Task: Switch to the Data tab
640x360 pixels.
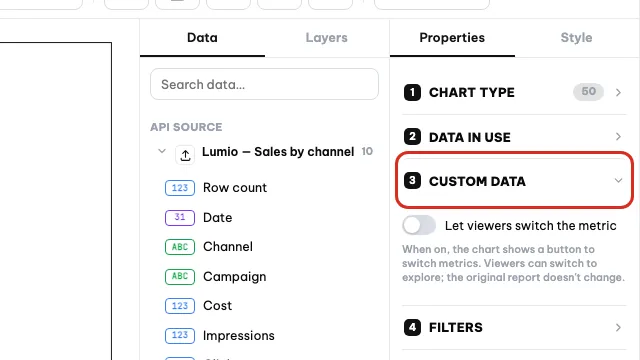Action: pyautogui.click(x=202, y=38)
